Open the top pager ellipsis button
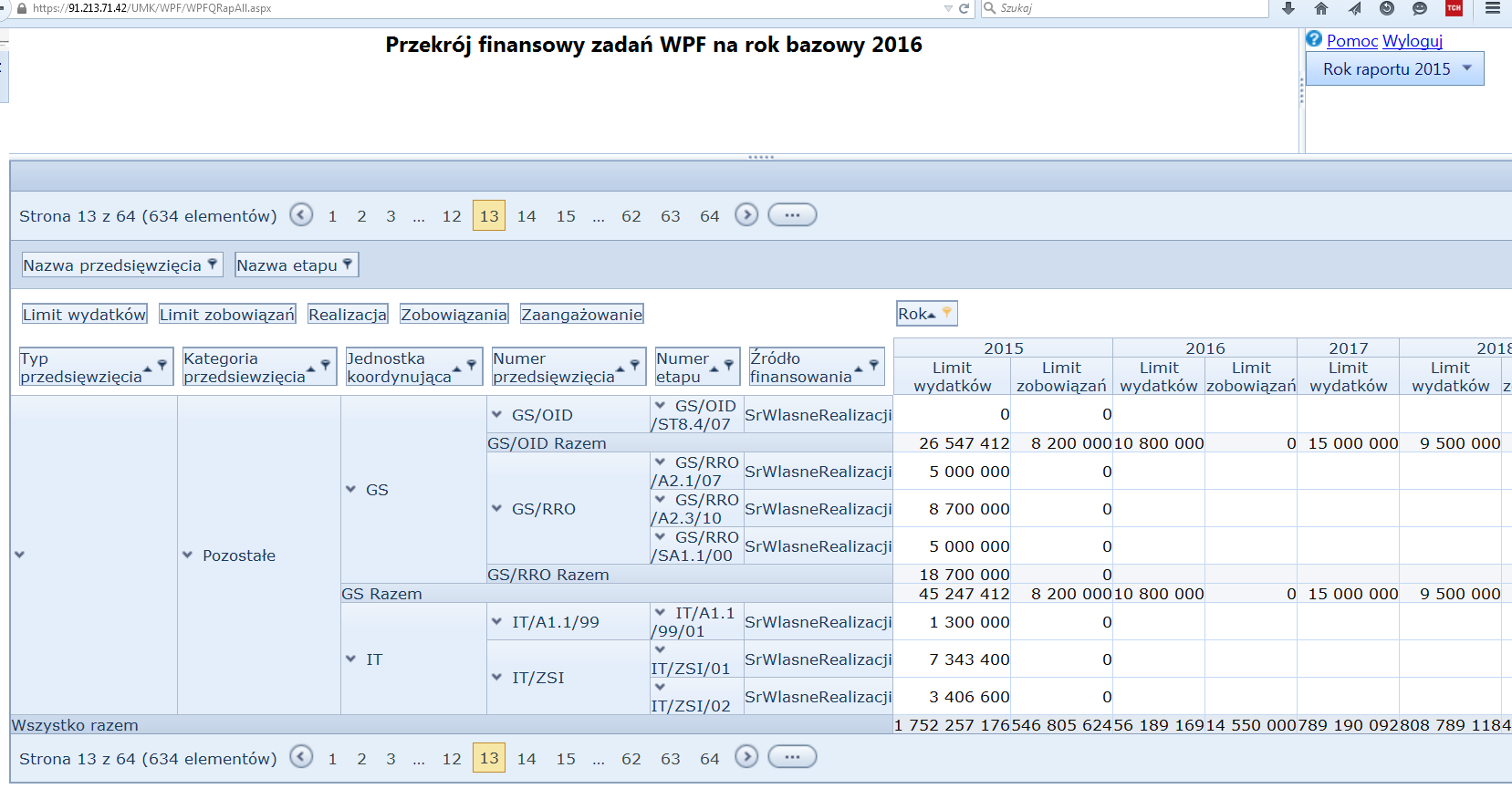 (x=792, y=215)
